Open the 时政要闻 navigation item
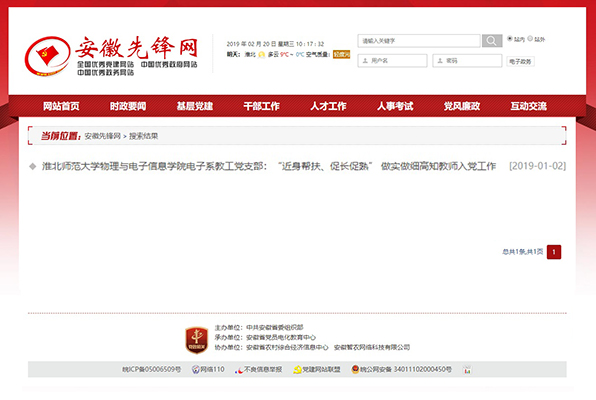 (x=128, y=106)
